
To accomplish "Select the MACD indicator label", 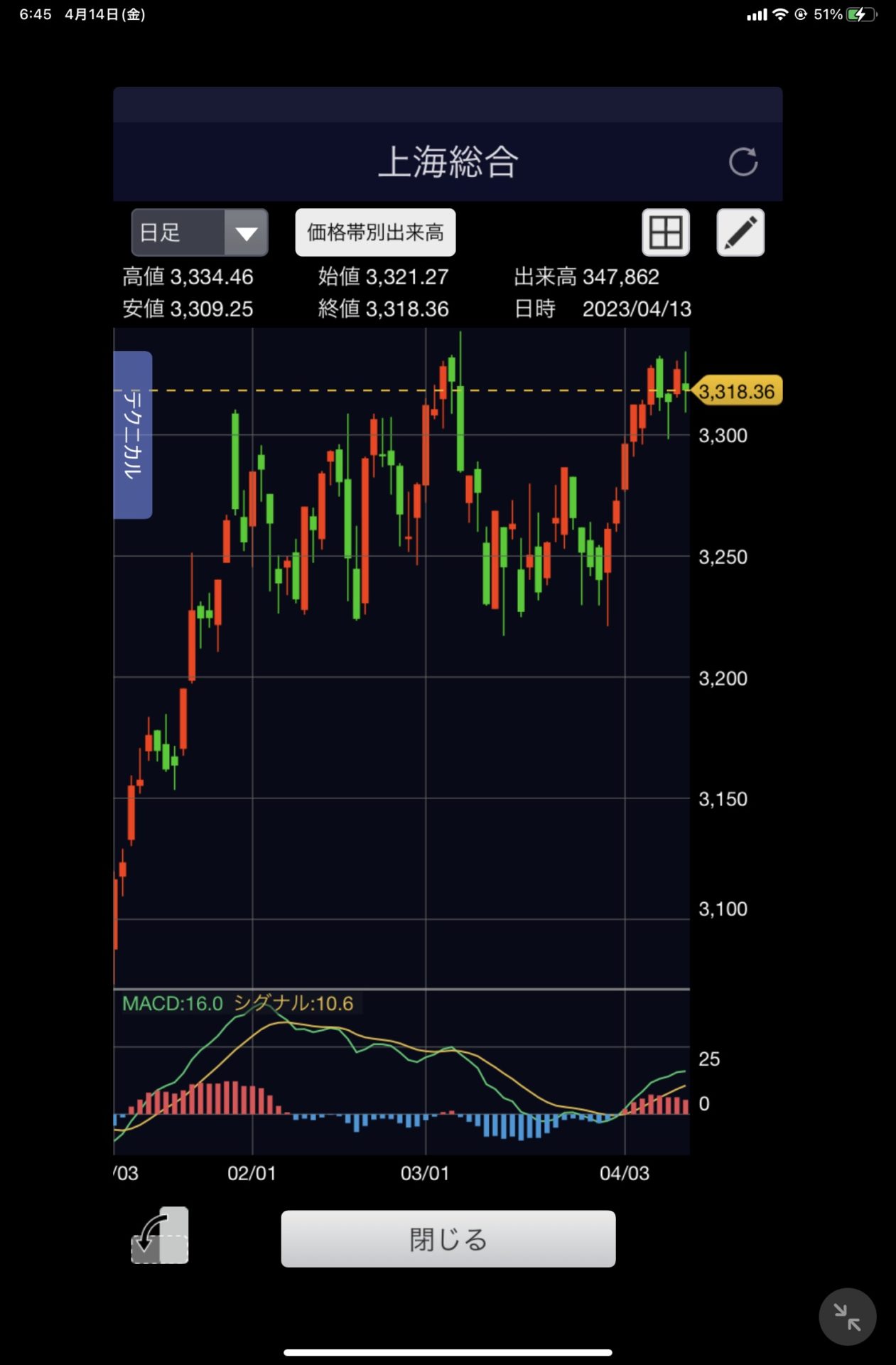I will 173,1003.
